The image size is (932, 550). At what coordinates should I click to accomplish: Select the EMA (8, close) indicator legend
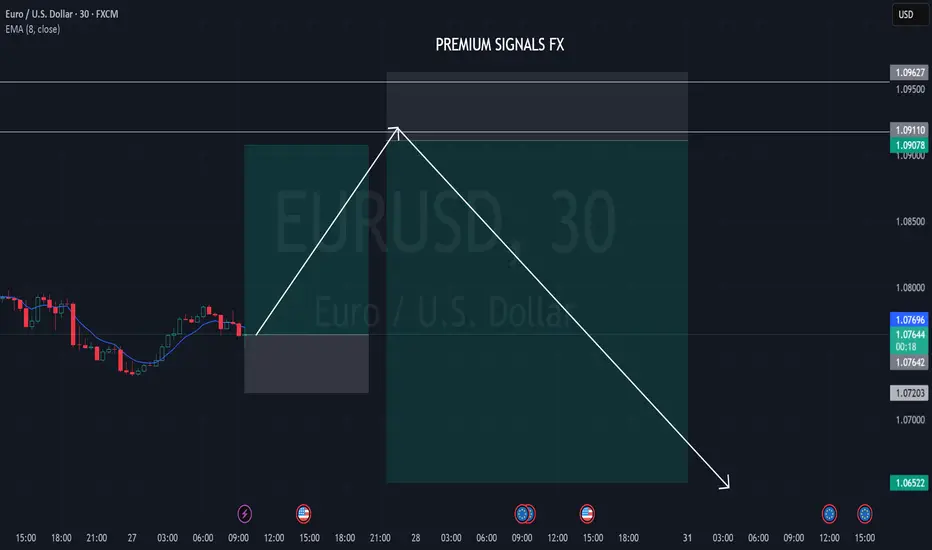pos(33,29)
